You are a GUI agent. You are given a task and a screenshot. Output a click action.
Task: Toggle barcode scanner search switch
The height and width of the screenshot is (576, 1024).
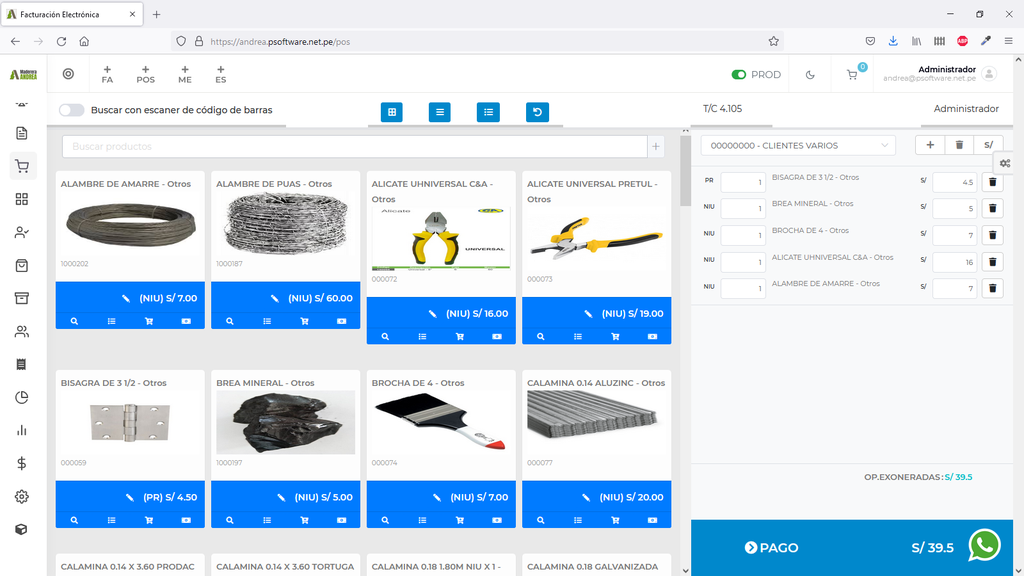72,110
